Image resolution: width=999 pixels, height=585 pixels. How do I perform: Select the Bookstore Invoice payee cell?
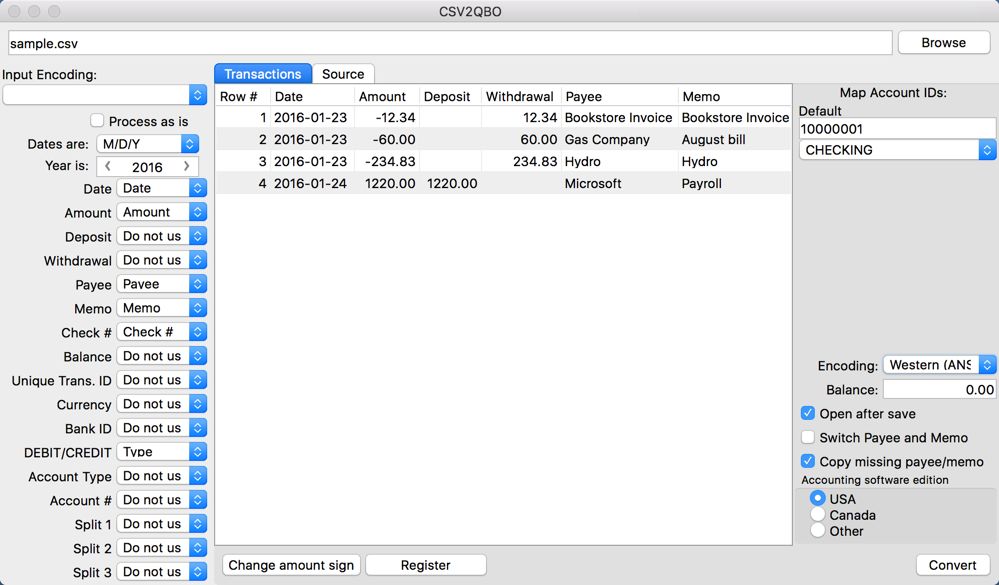619,117
